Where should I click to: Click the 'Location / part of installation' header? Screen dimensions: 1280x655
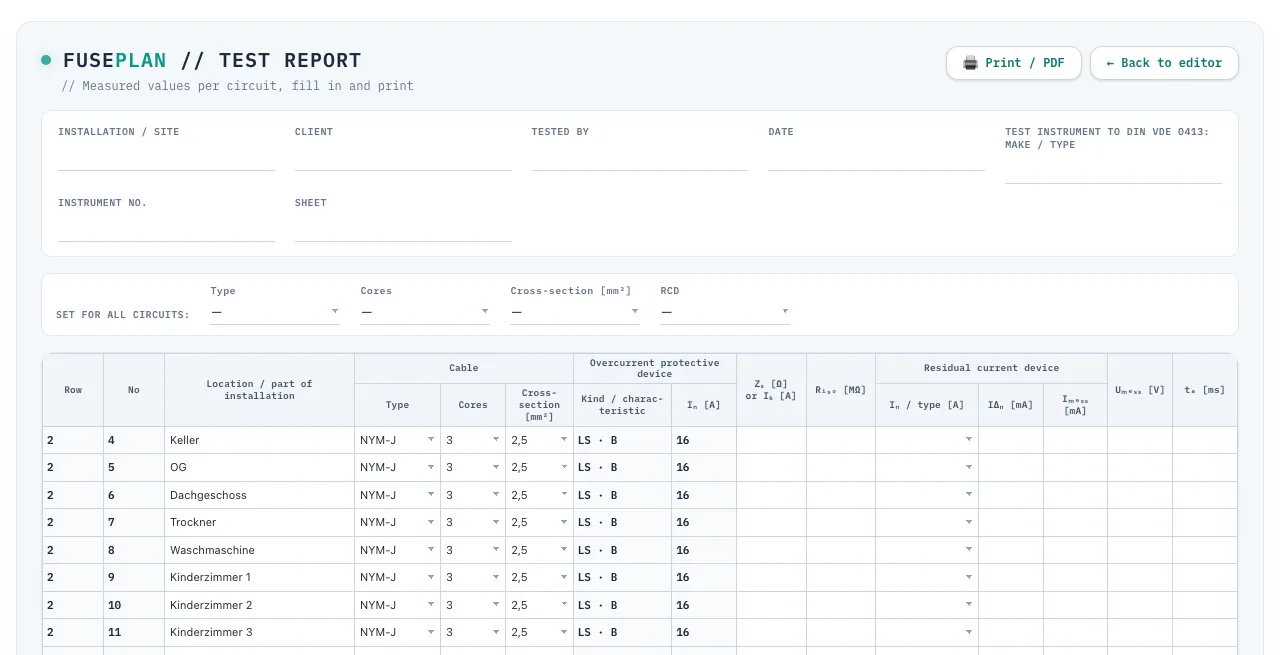click(259, 390)
